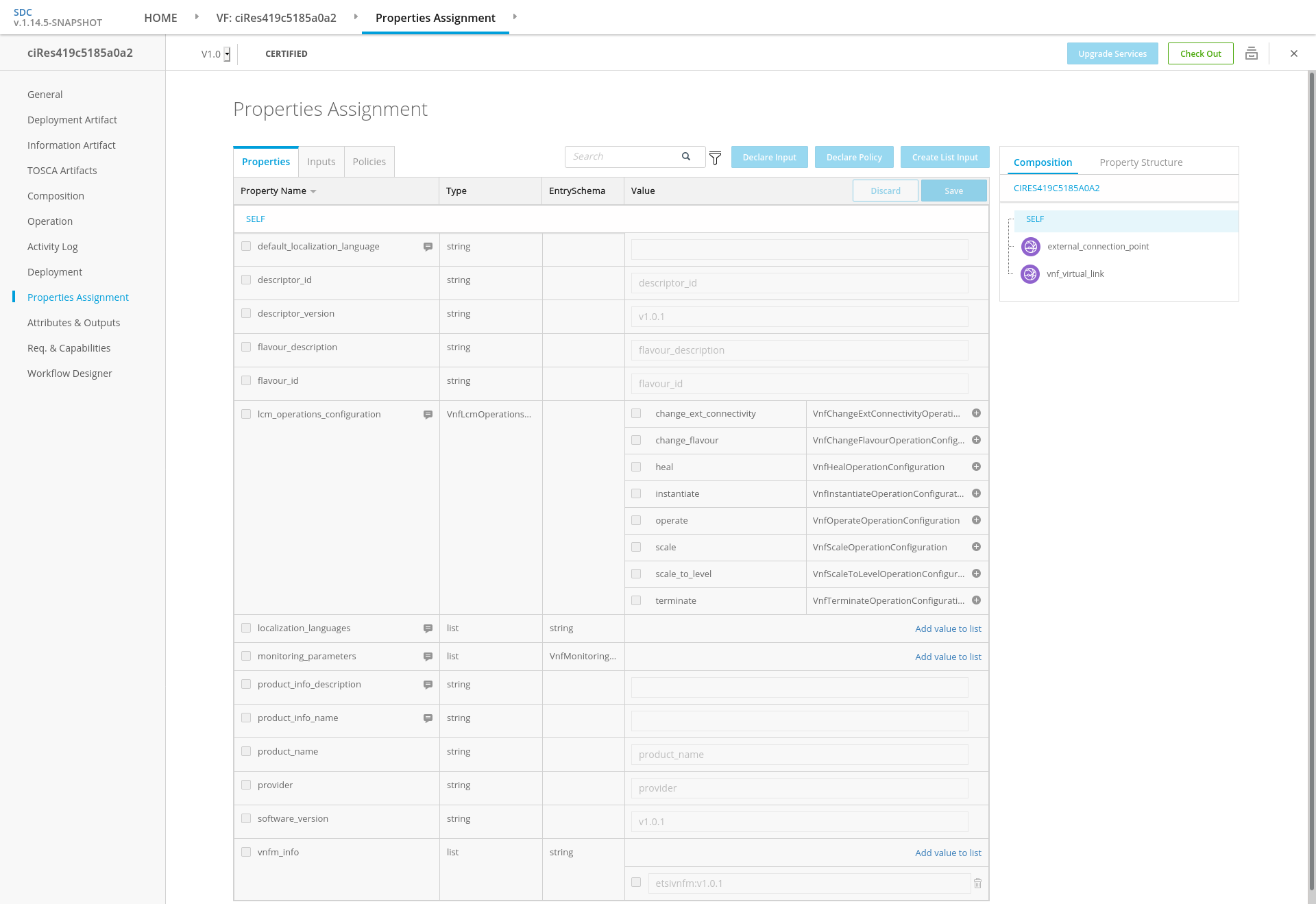This screenshot has height=904, width=1316.
Task: Delete the etsivnfm:v1.0.1 list entry with trash icon
Action: click(x=977, y=883)
